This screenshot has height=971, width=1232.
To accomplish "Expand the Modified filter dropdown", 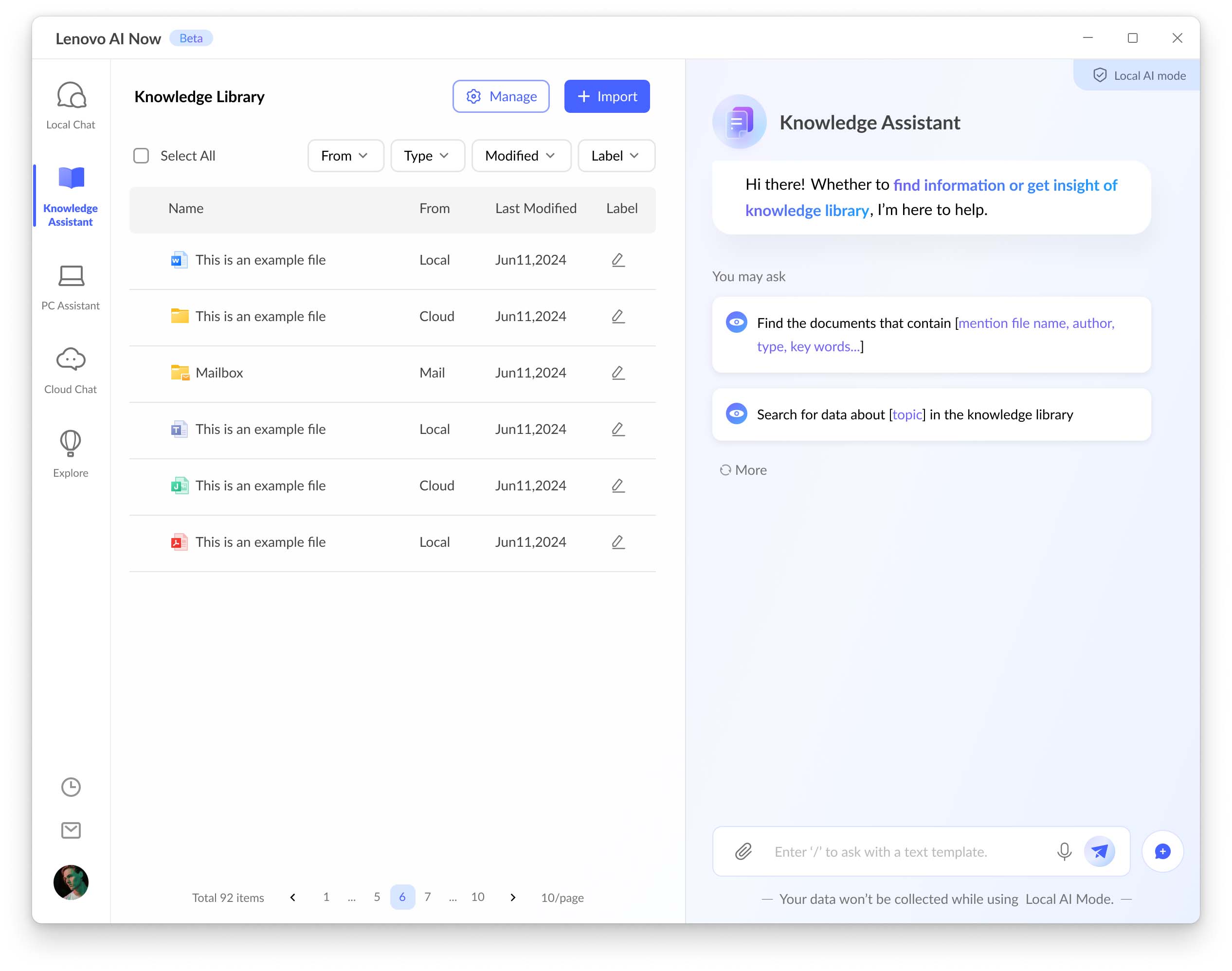I will [520, 156].
